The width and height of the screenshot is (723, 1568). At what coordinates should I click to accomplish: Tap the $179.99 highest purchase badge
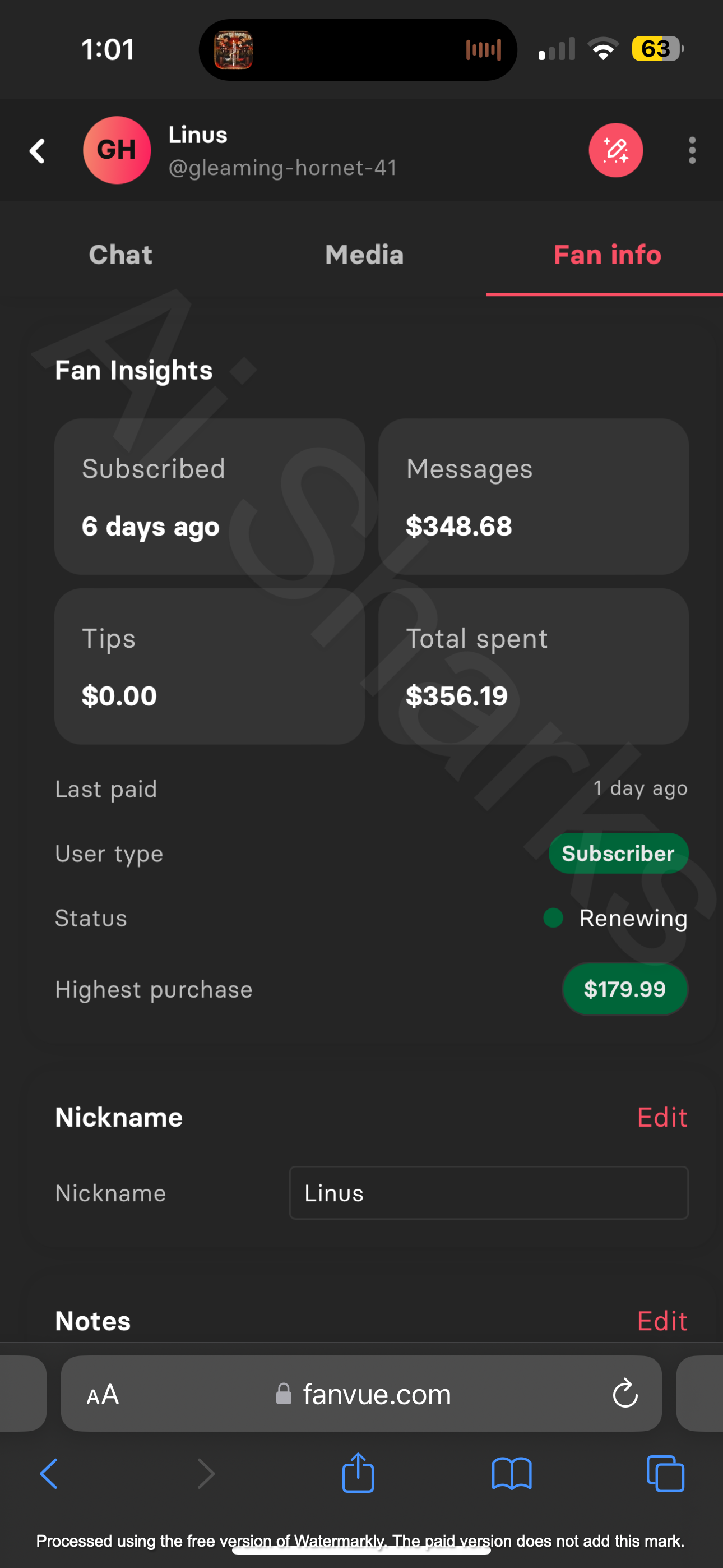click(x=624, y=989)
